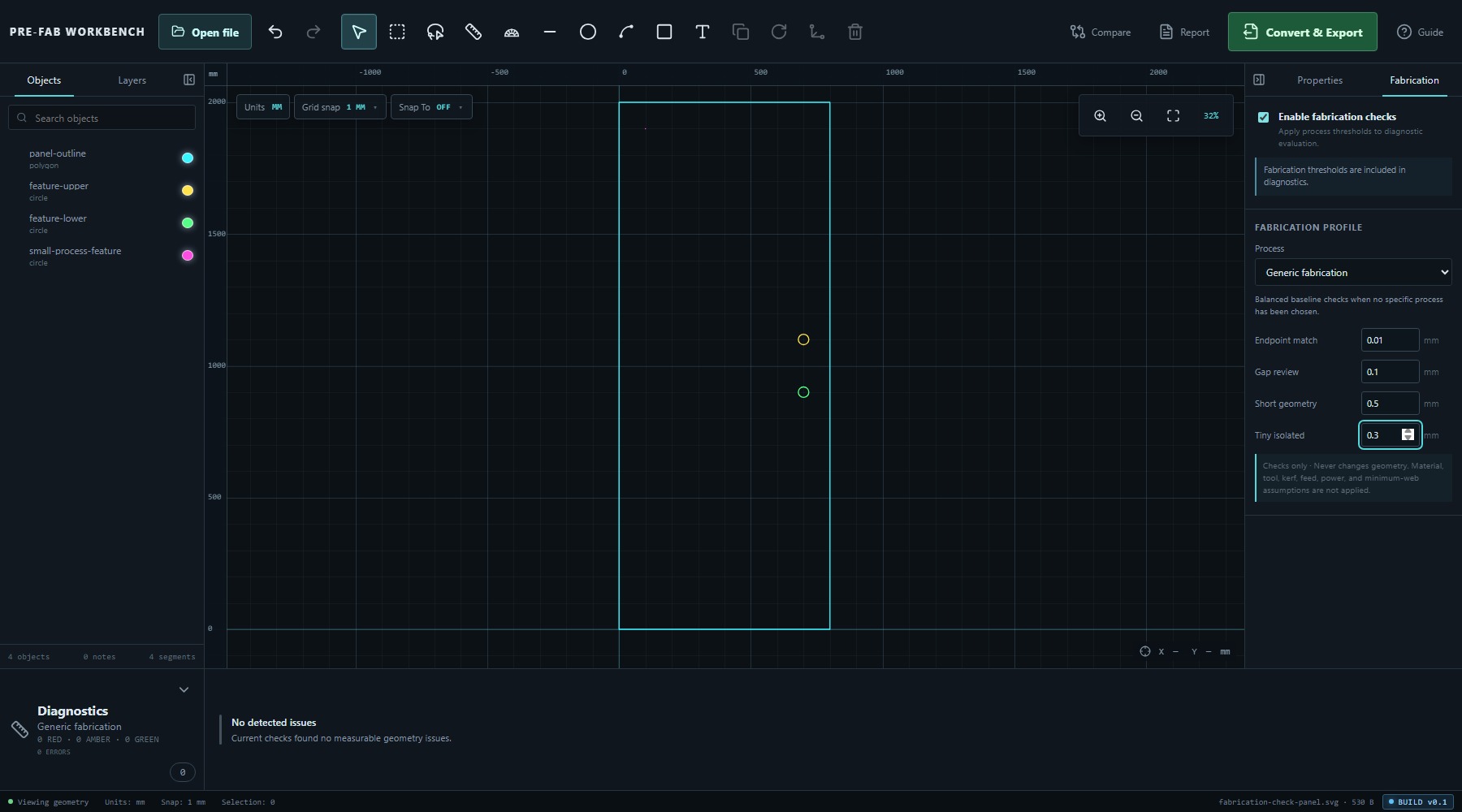Click the trash delete icon
Screen dimensions: 1462x812
[x=855, y=32]
